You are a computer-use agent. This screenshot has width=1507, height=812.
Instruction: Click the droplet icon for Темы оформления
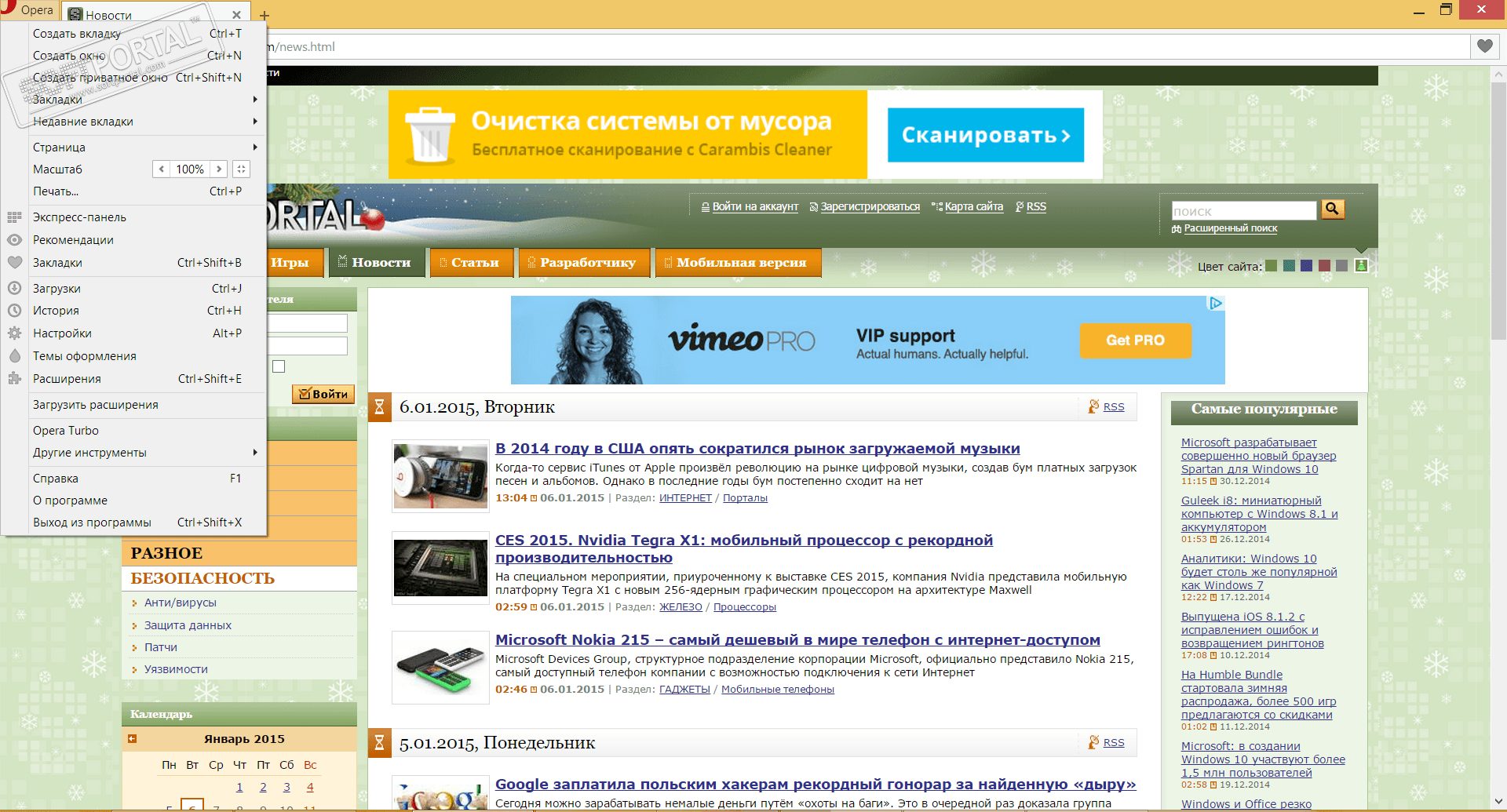click(14, 356)
